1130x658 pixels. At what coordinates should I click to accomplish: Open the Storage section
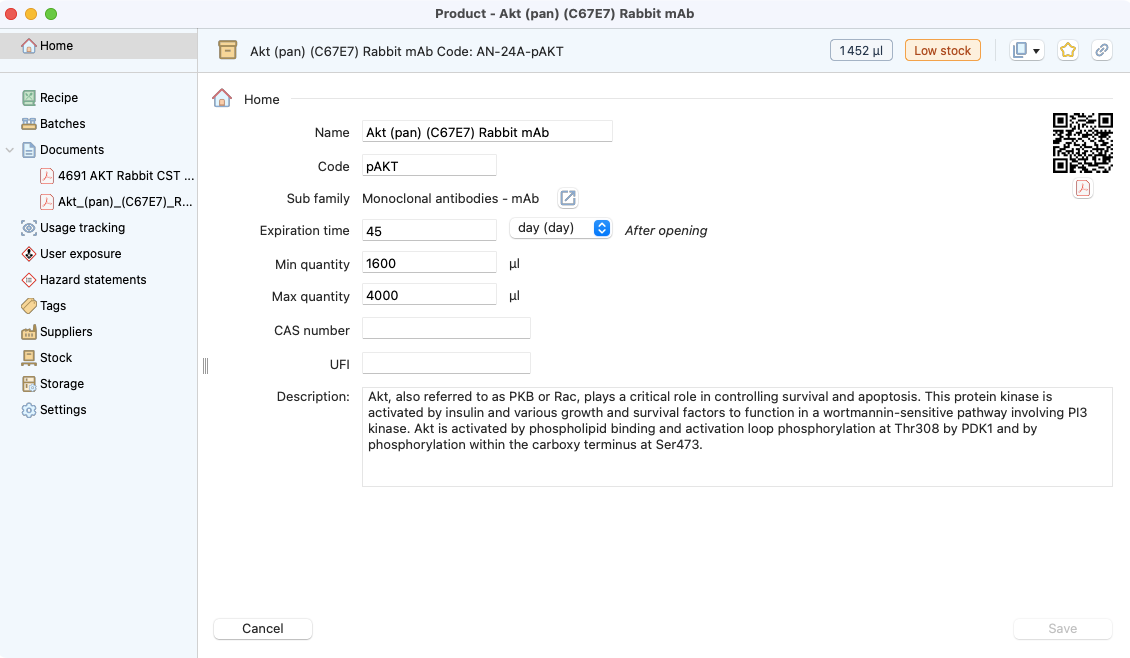point(62,383)
